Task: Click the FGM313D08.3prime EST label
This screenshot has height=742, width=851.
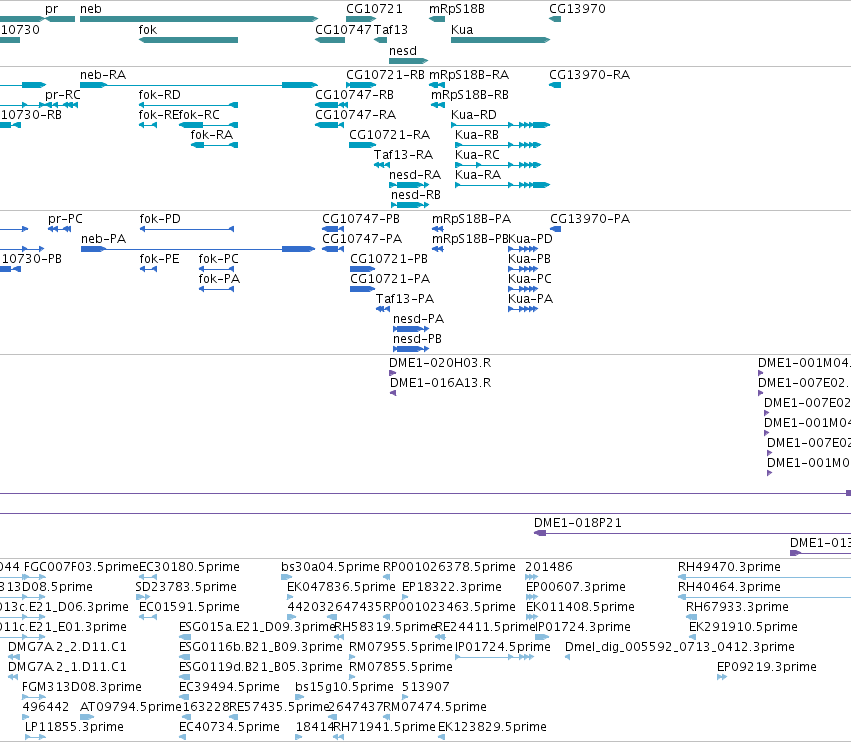Action: (x=81, y=687)
